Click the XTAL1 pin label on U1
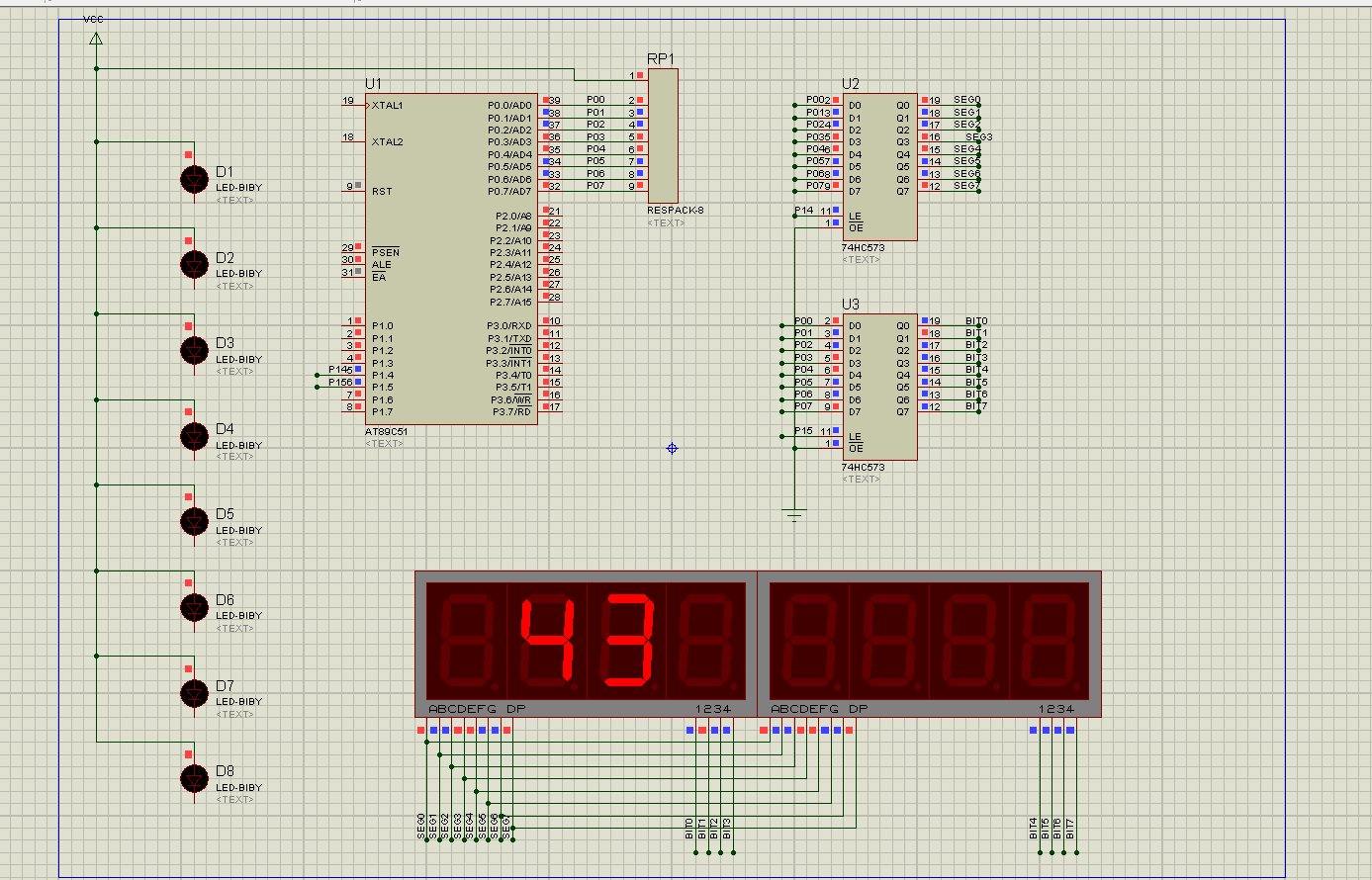The image size is (1372, 880). point(387,105)
